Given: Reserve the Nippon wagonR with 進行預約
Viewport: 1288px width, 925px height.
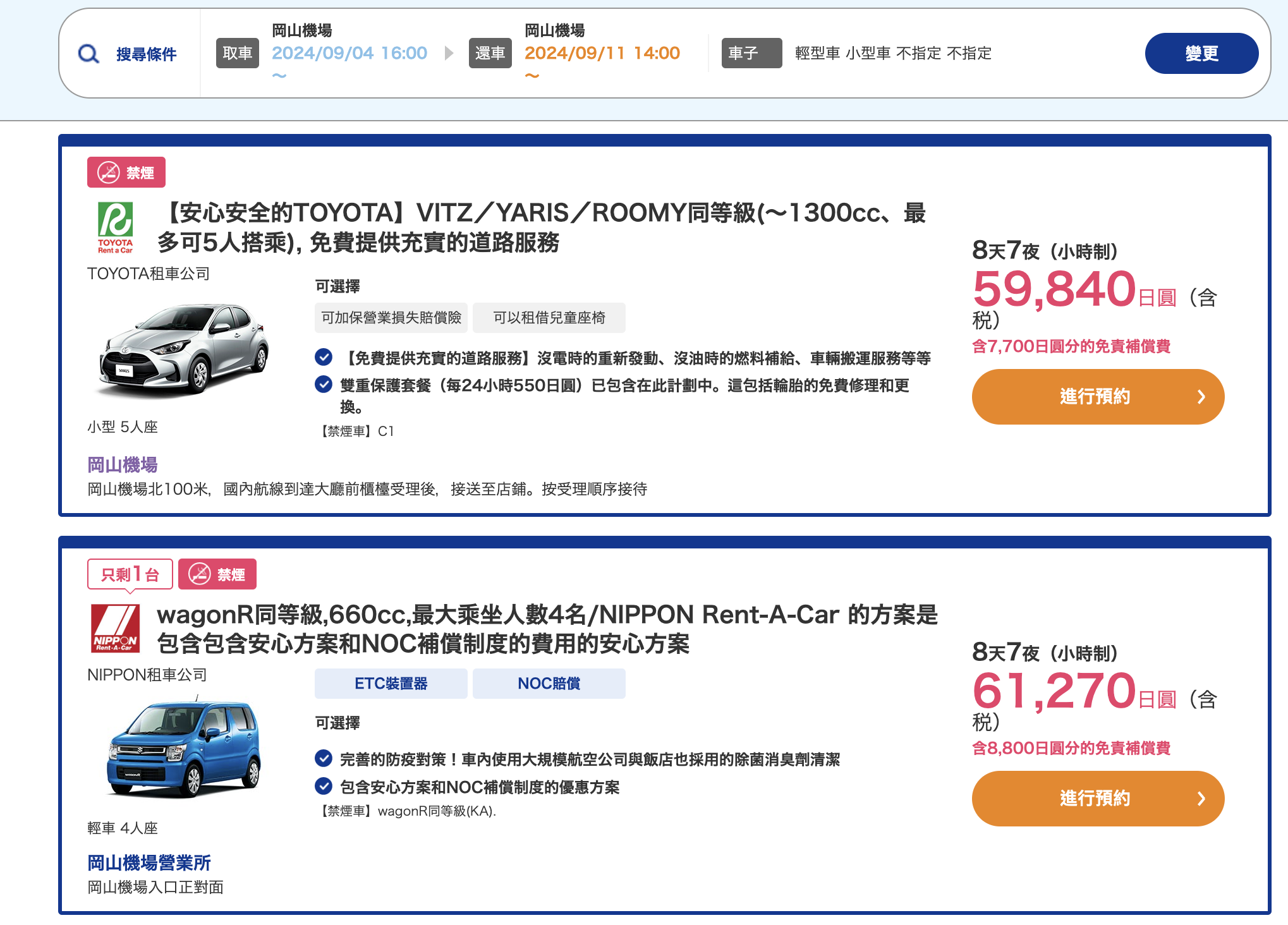Looking at the screenshot, I should pyautogui.click(x=1098, y=799).
